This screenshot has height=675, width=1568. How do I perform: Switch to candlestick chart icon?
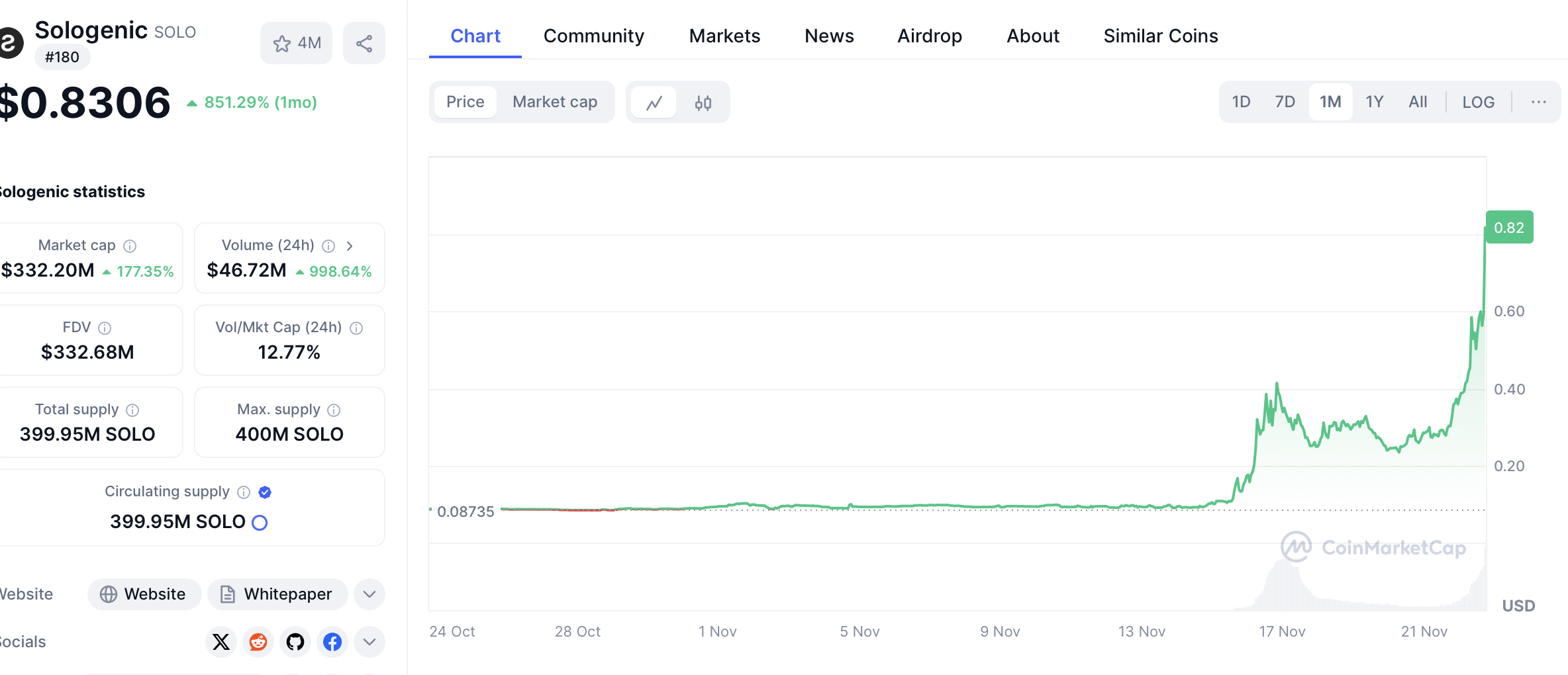pyautogui.click(x=703, y=103)
